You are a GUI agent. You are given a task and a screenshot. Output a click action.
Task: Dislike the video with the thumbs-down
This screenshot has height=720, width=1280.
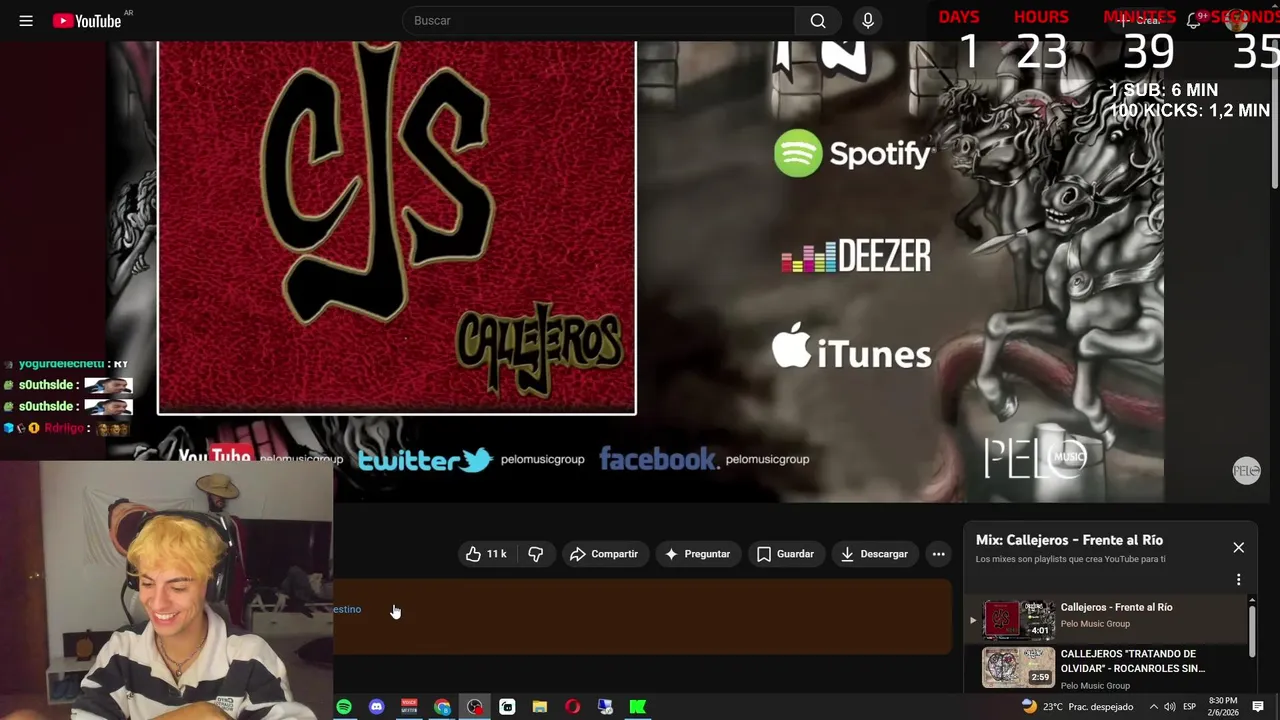(x=536, y=554)
